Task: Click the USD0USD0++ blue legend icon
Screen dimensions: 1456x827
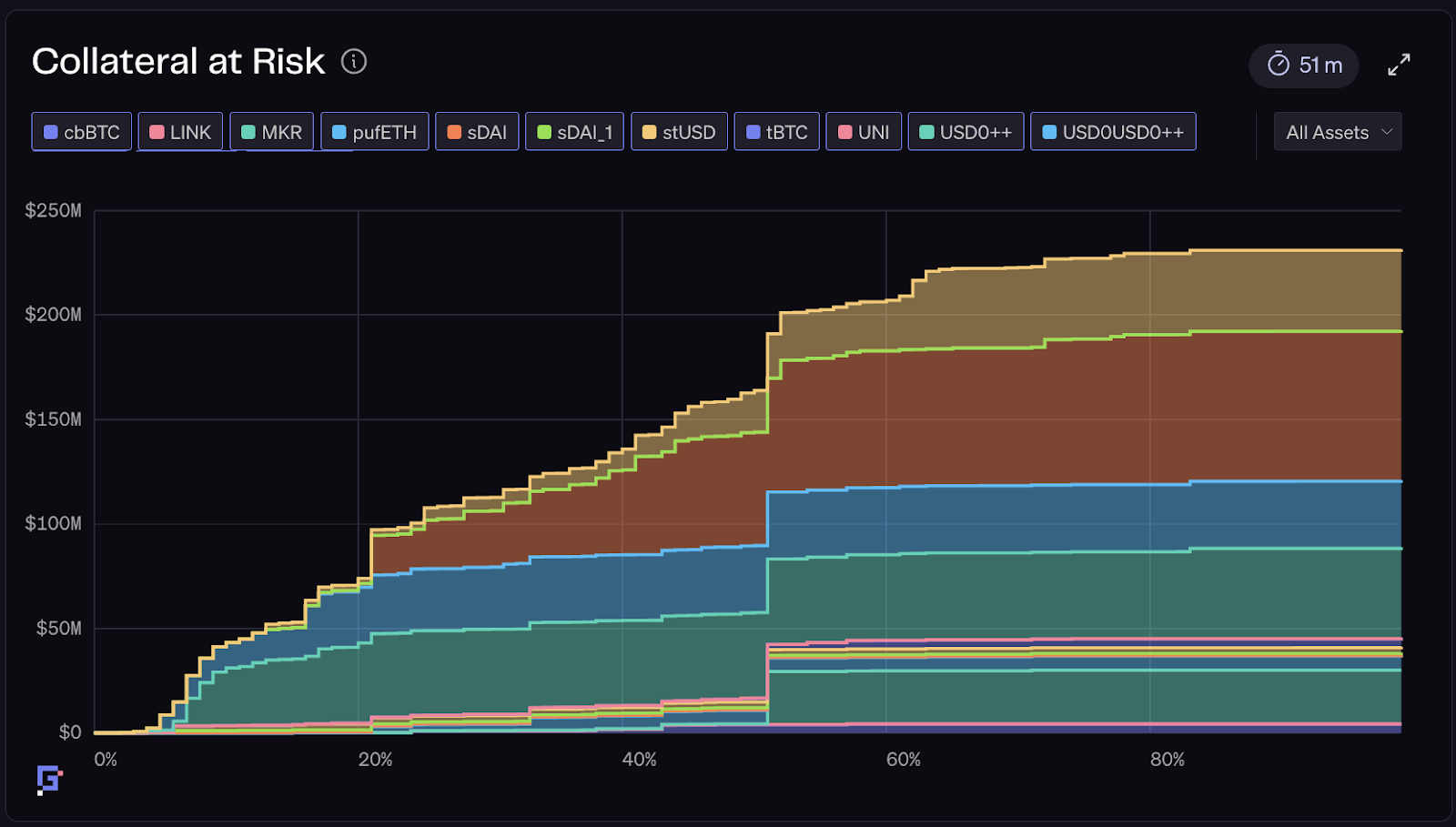Action: [1049, 133]
